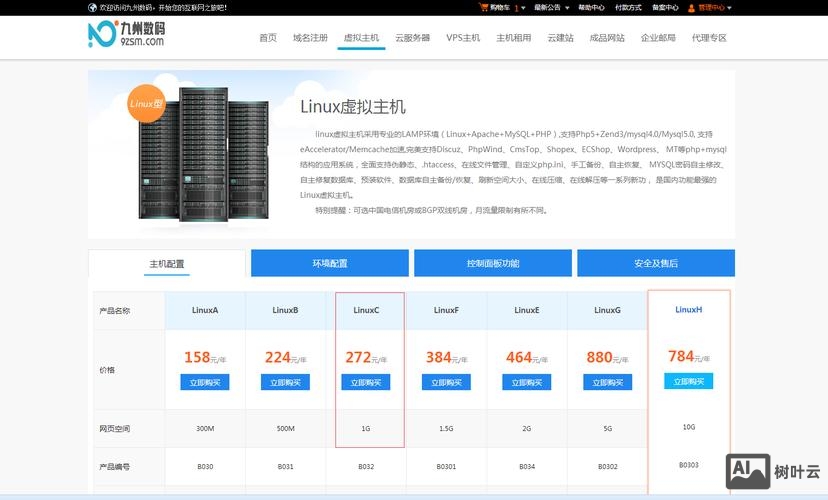Click product number B030

205,467
